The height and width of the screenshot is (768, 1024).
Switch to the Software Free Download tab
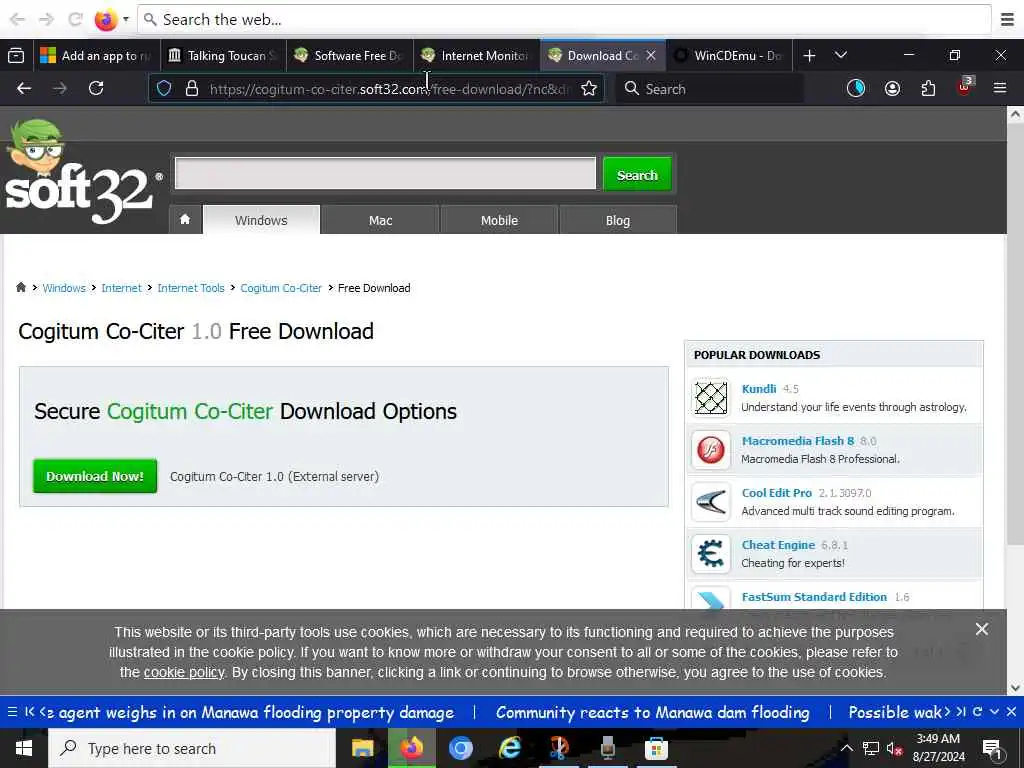(x=349, y=56)
